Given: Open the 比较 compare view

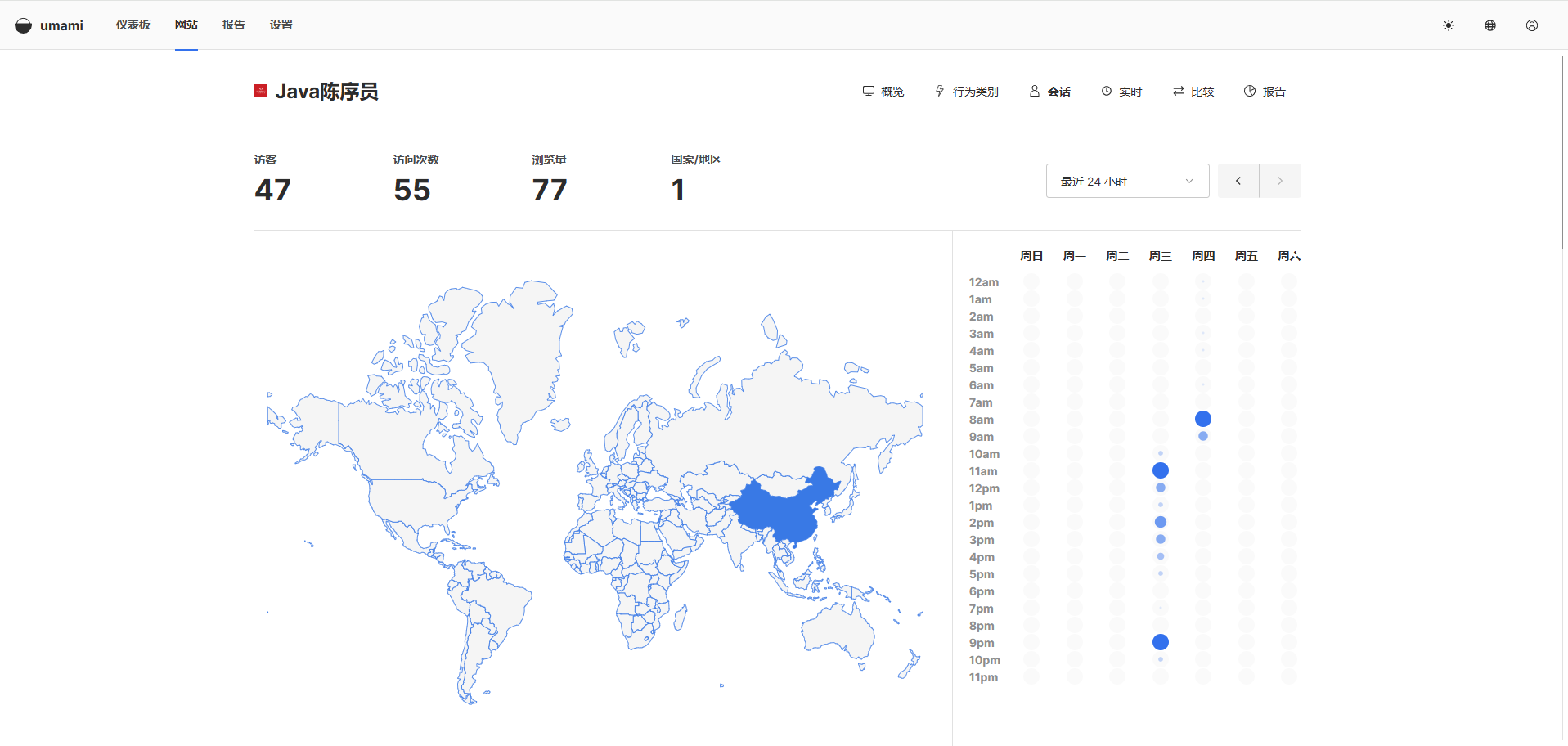Looking at the screenshot, I should 1193,92.
